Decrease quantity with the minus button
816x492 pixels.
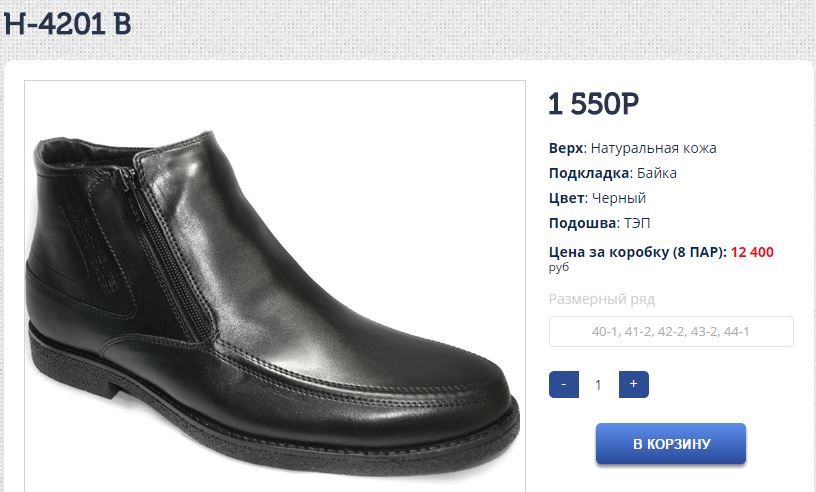click(x=564, y=384)
